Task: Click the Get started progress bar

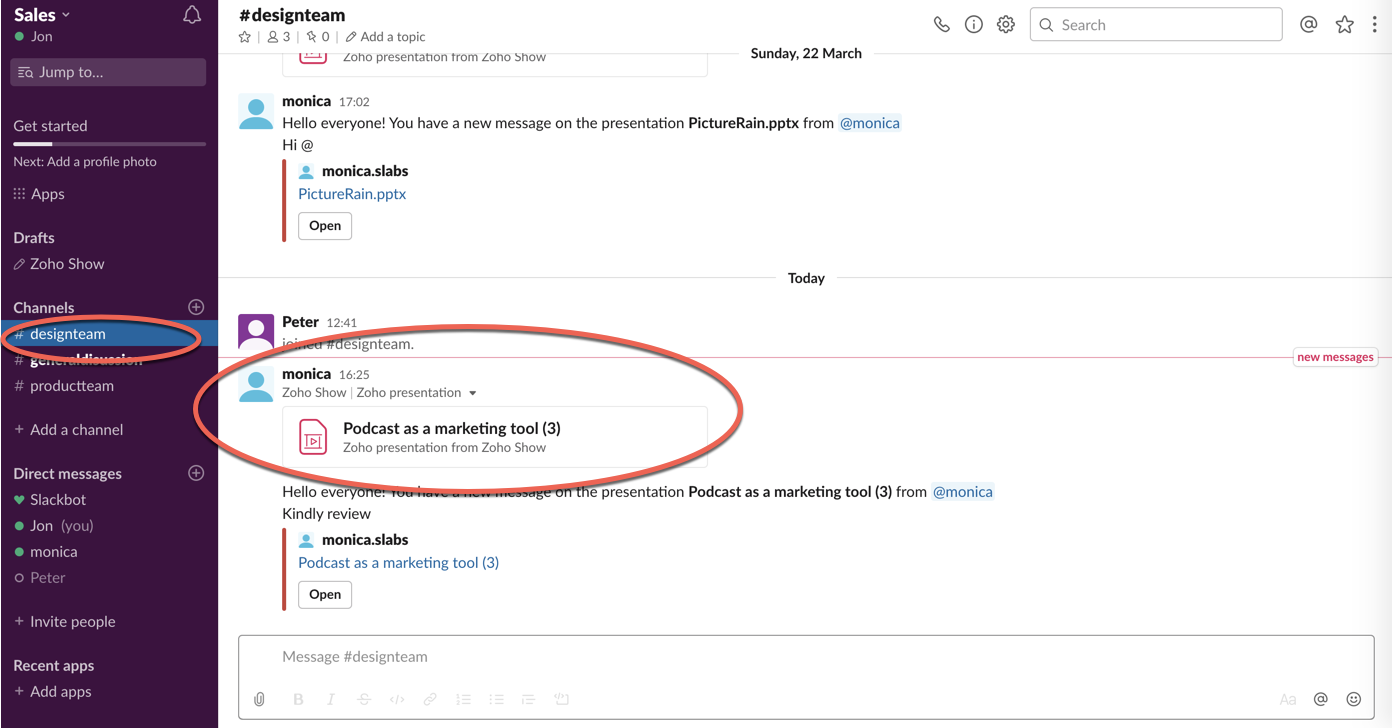Action: [x=109, y=144]
